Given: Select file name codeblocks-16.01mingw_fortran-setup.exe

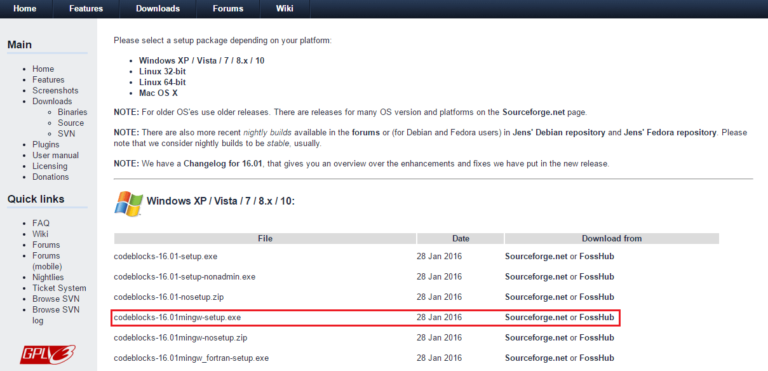Looking at the screenshot, I should pos(191,358).
